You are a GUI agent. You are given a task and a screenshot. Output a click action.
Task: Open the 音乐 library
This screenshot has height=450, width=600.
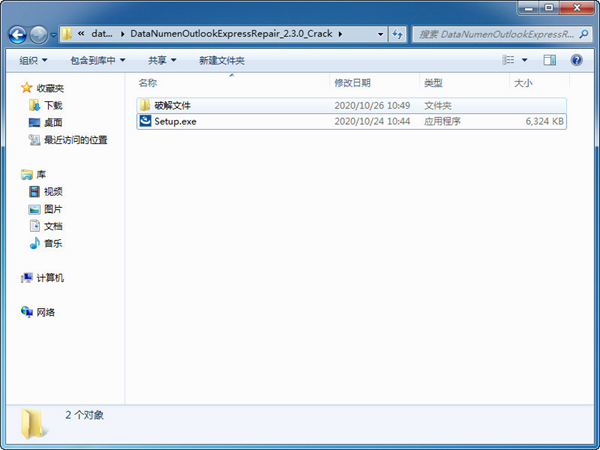click(x=53, y=243)
